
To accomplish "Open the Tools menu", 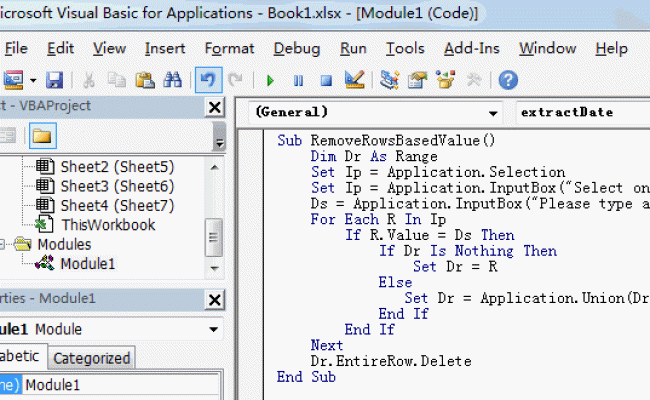I will point(405,48).
